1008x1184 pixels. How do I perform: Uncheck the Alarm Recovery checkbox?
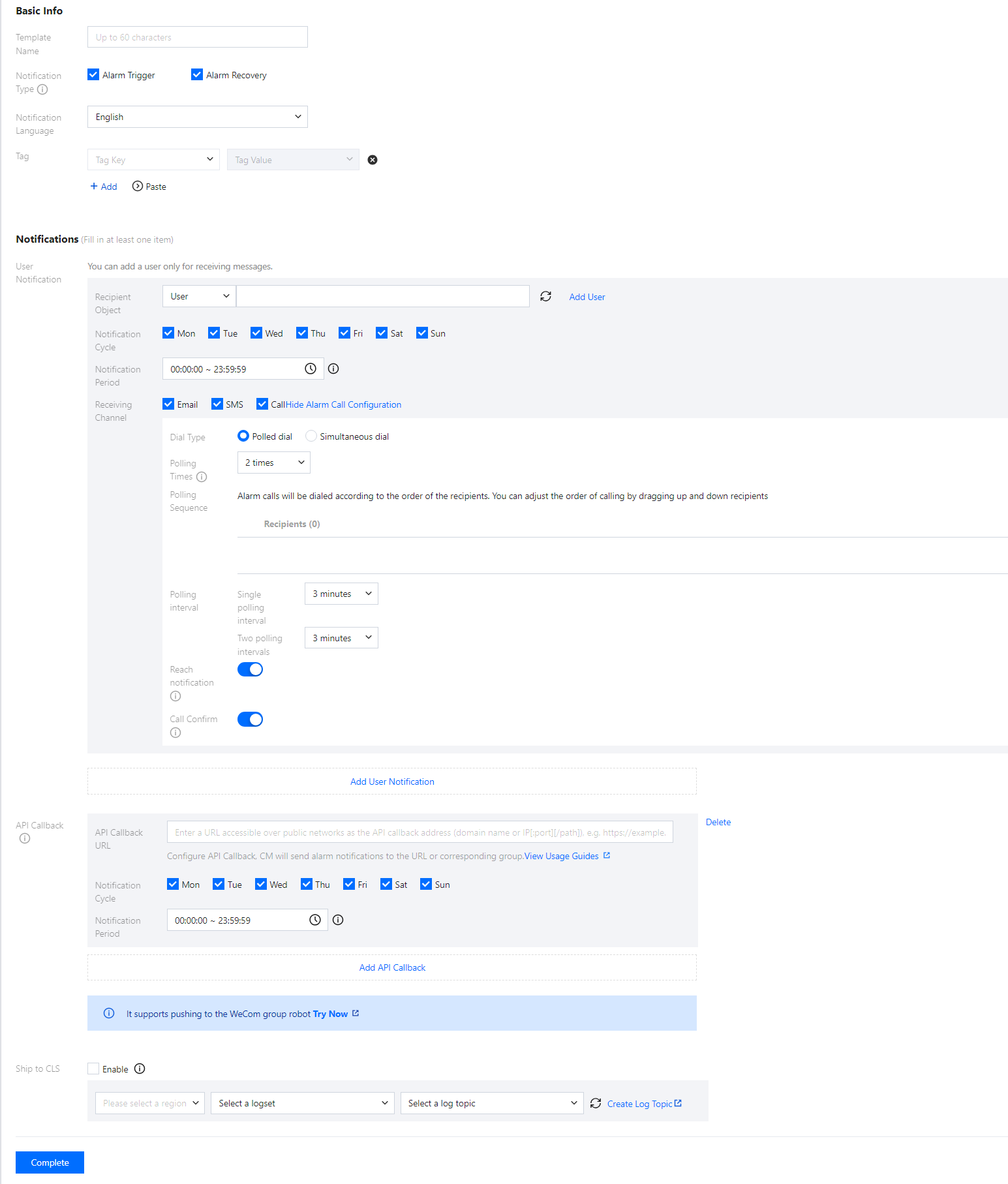point(197,75)
